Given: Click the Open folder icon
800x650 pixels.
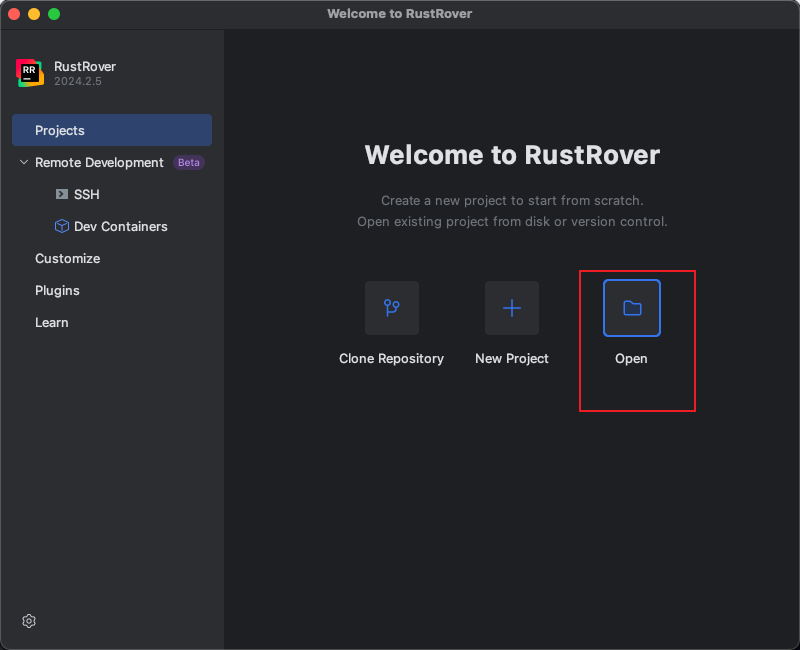Looking at the screenshot, I should point(632,308).
